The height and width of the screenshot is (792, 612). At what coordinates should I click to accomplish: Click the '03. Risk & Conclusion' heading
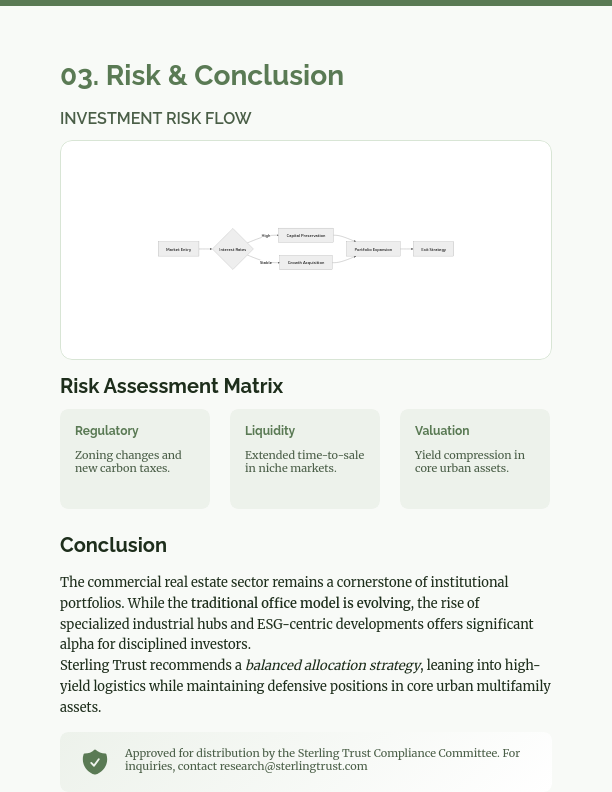pos(202,76)
